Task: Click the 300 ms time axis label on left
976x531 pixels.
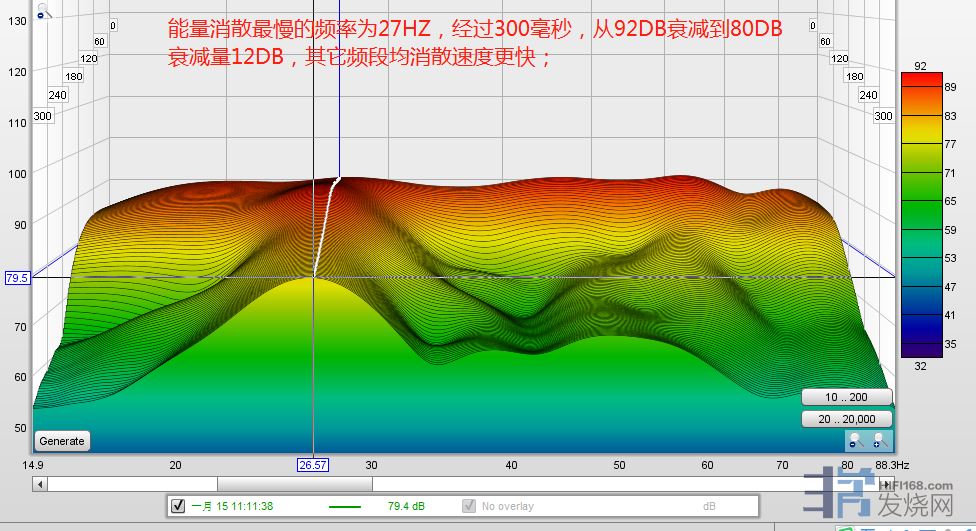Action: coord(42,117)
